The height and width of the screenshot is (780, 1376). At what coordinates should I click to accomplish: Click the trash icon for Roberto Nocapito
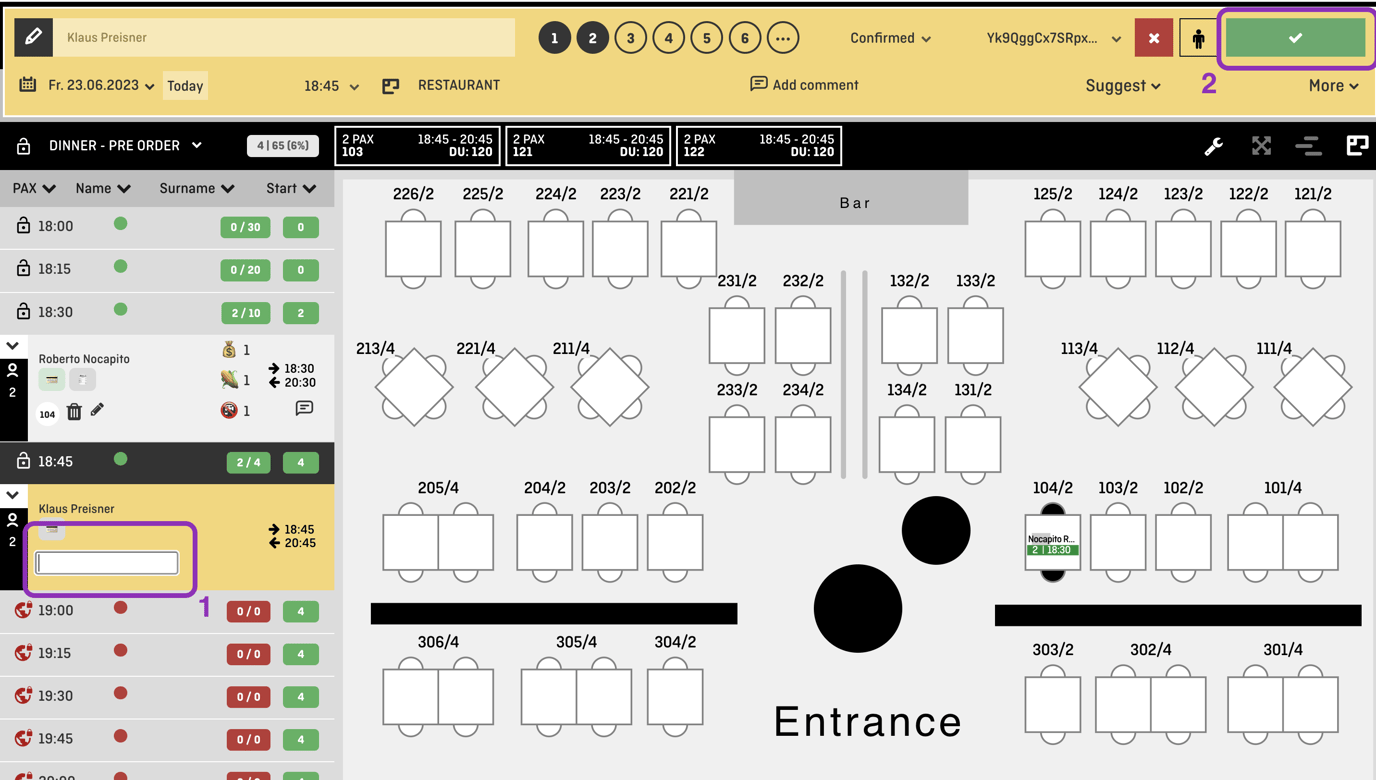pos(74,411)
